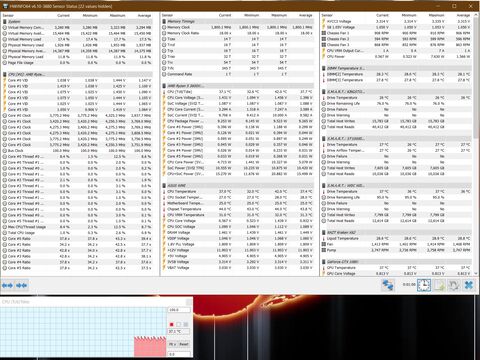
Task: Select the Memory Clock Ratio row
Action: [238, 33]
